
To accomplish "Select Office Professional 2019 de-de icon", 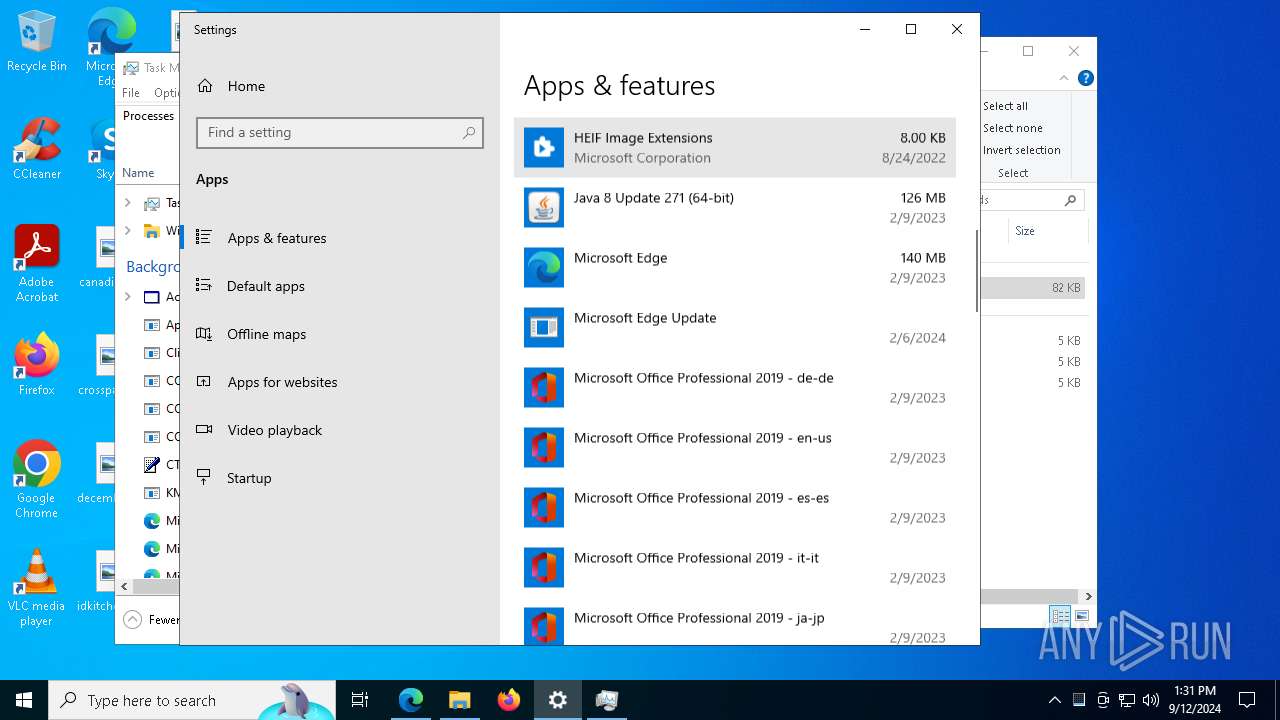I will coord(544,388).
